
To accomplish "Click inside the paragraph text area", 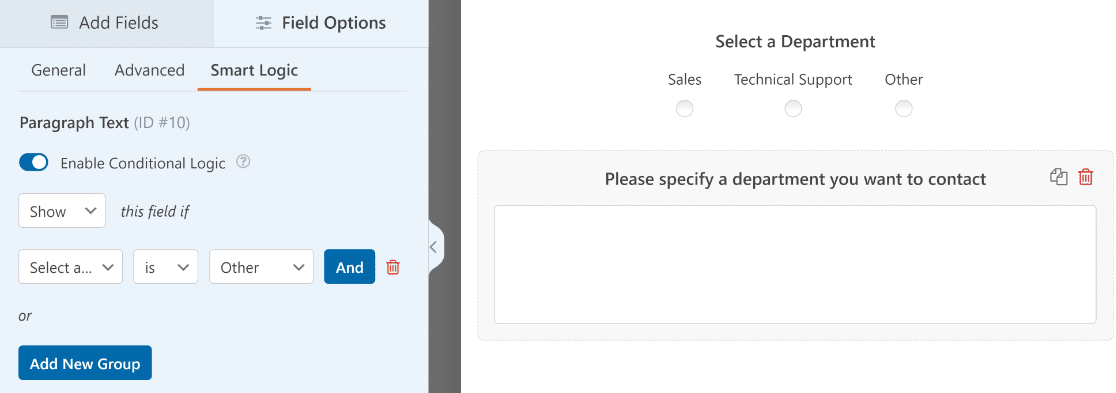I will tap(795, 264).
